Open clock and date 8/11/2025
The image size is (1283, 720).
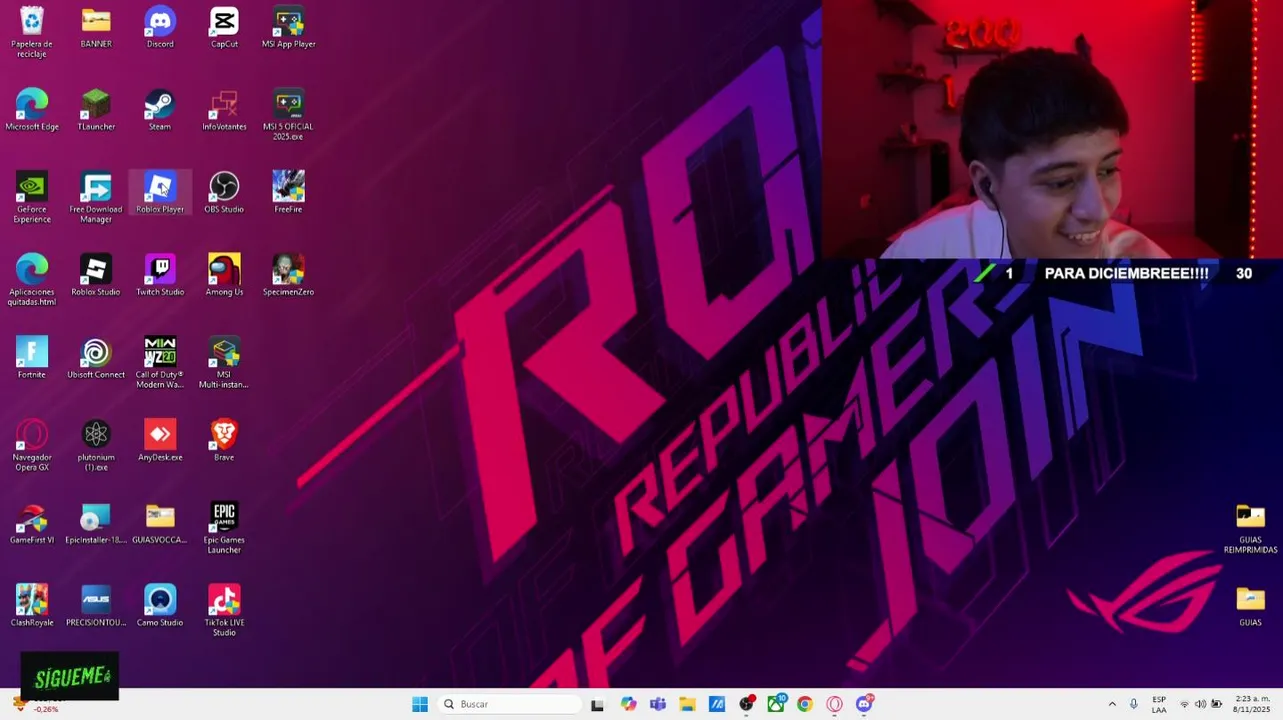tap(1252, 704)
